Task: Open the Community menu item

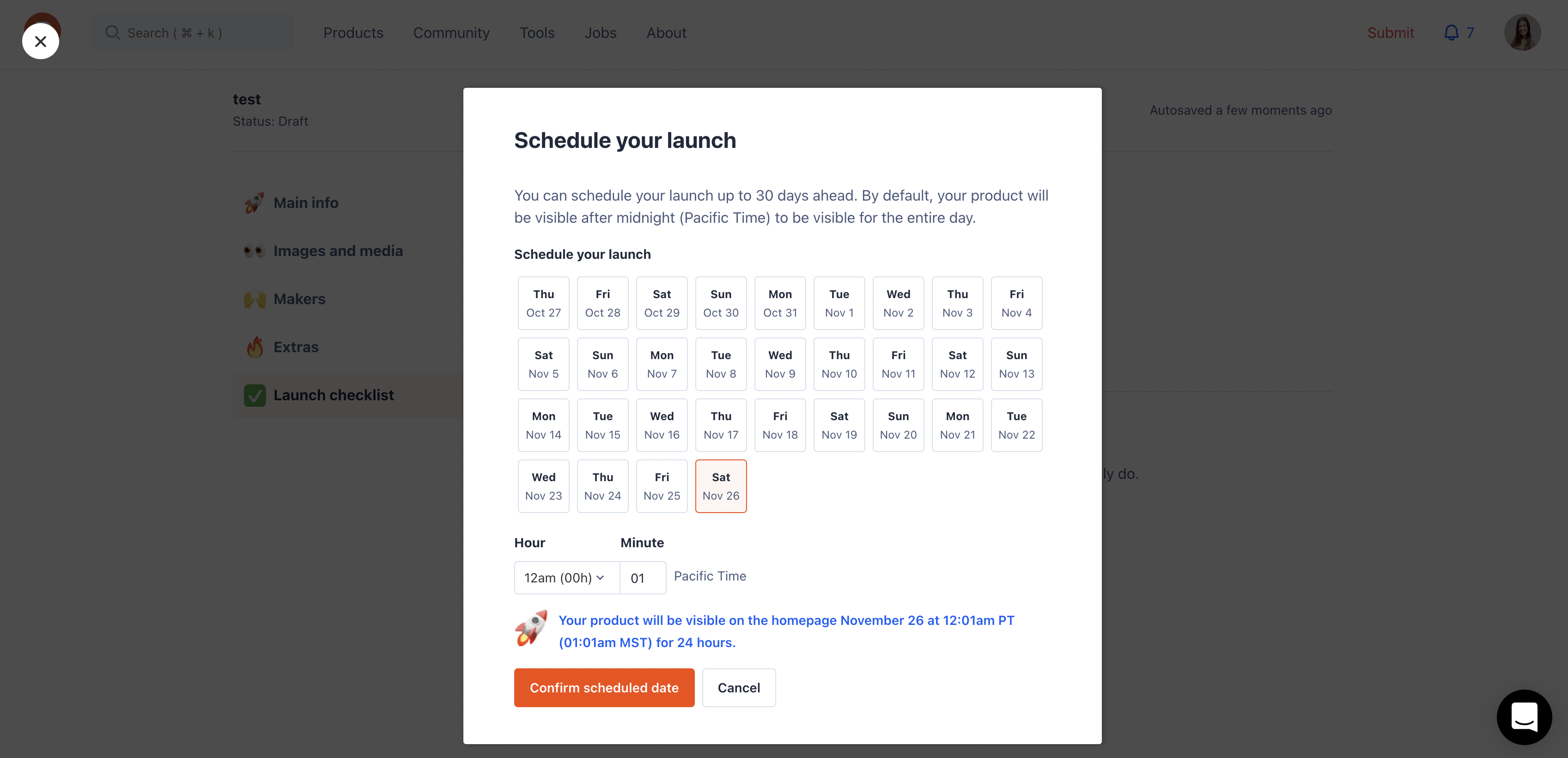Action: [x=452, y=33]
